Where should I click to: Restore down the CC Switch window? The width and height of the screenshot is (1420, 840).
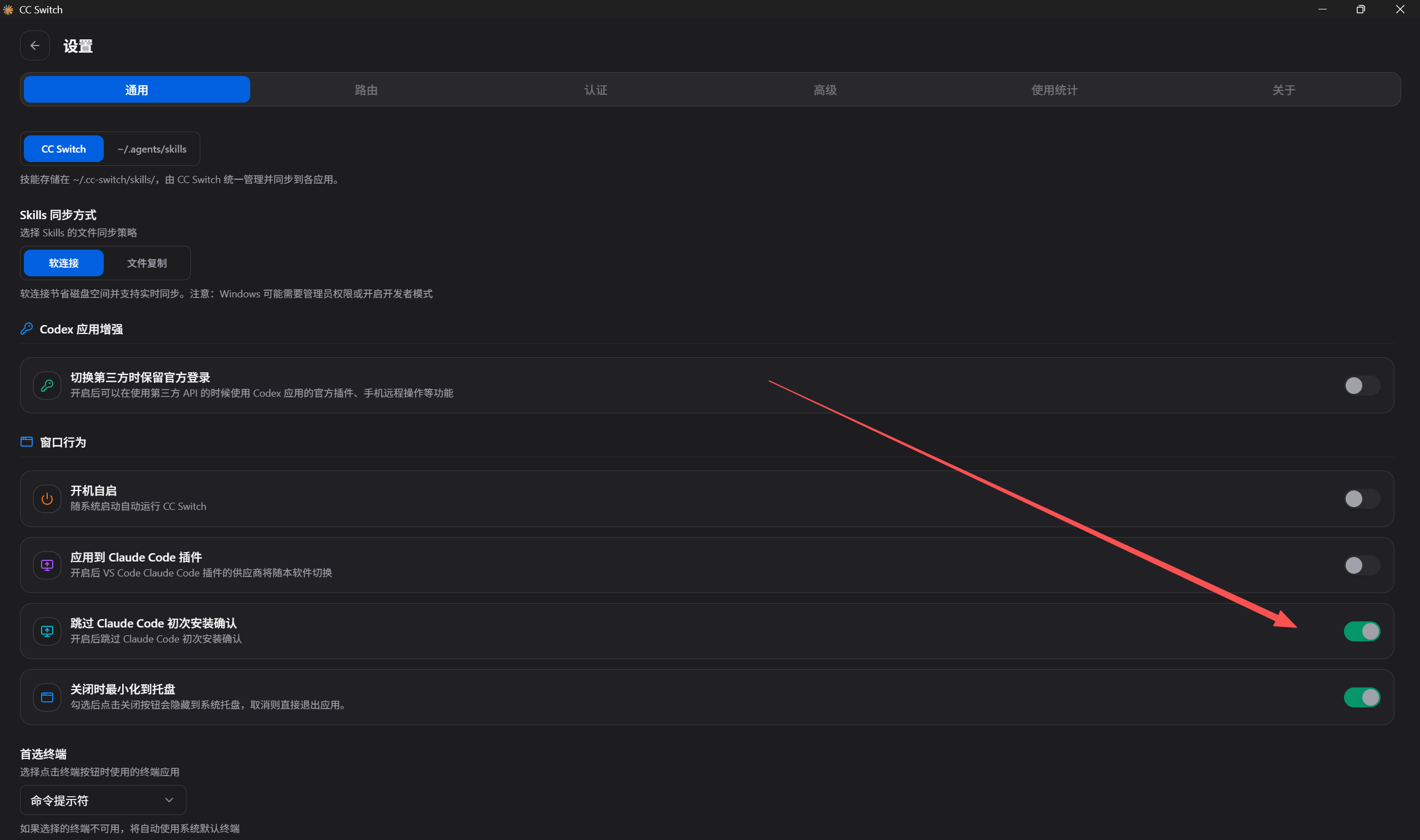click(1361, 9)
